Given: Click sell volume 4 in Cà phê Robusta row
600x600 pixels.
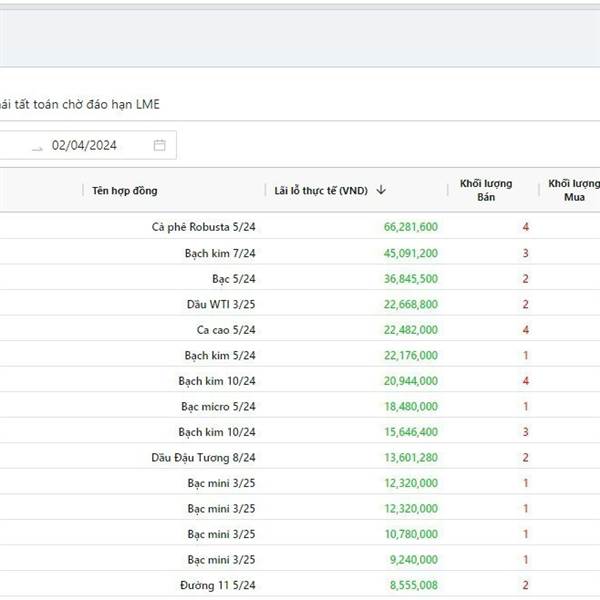Looking at the screenshot, I should pos(525,227).
